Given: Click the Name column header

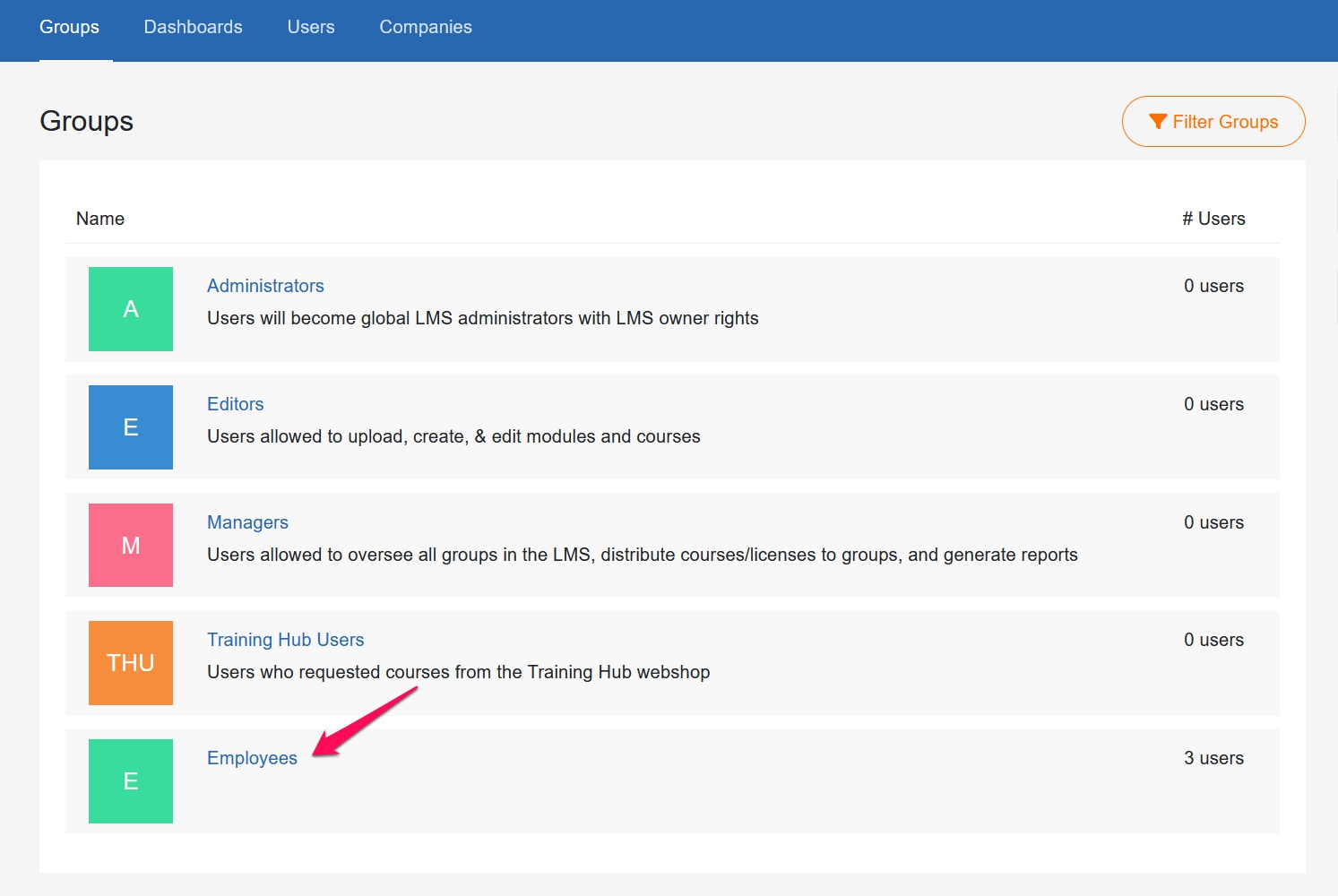Looking at the screenshot, I should (x=100, y=219).
